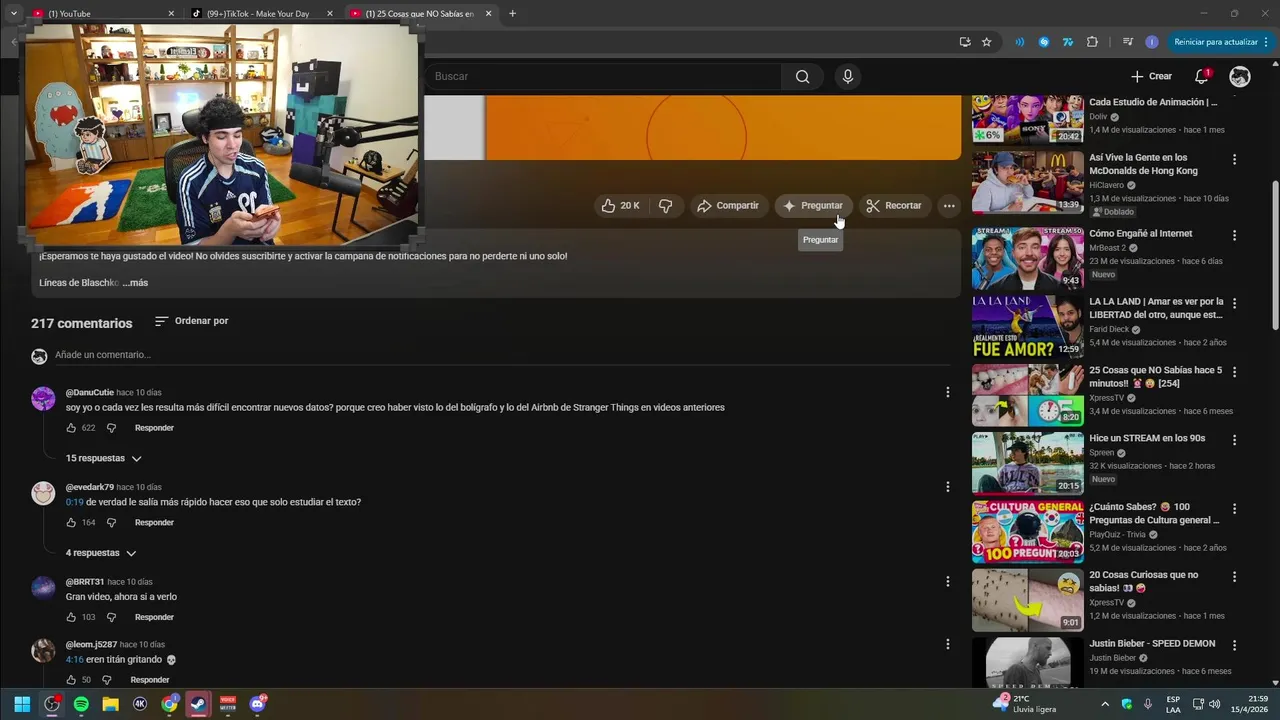Viewport: 1280px width, 720px height.
Task: Reply to evedark79's comment
Action: click(154, 523)
